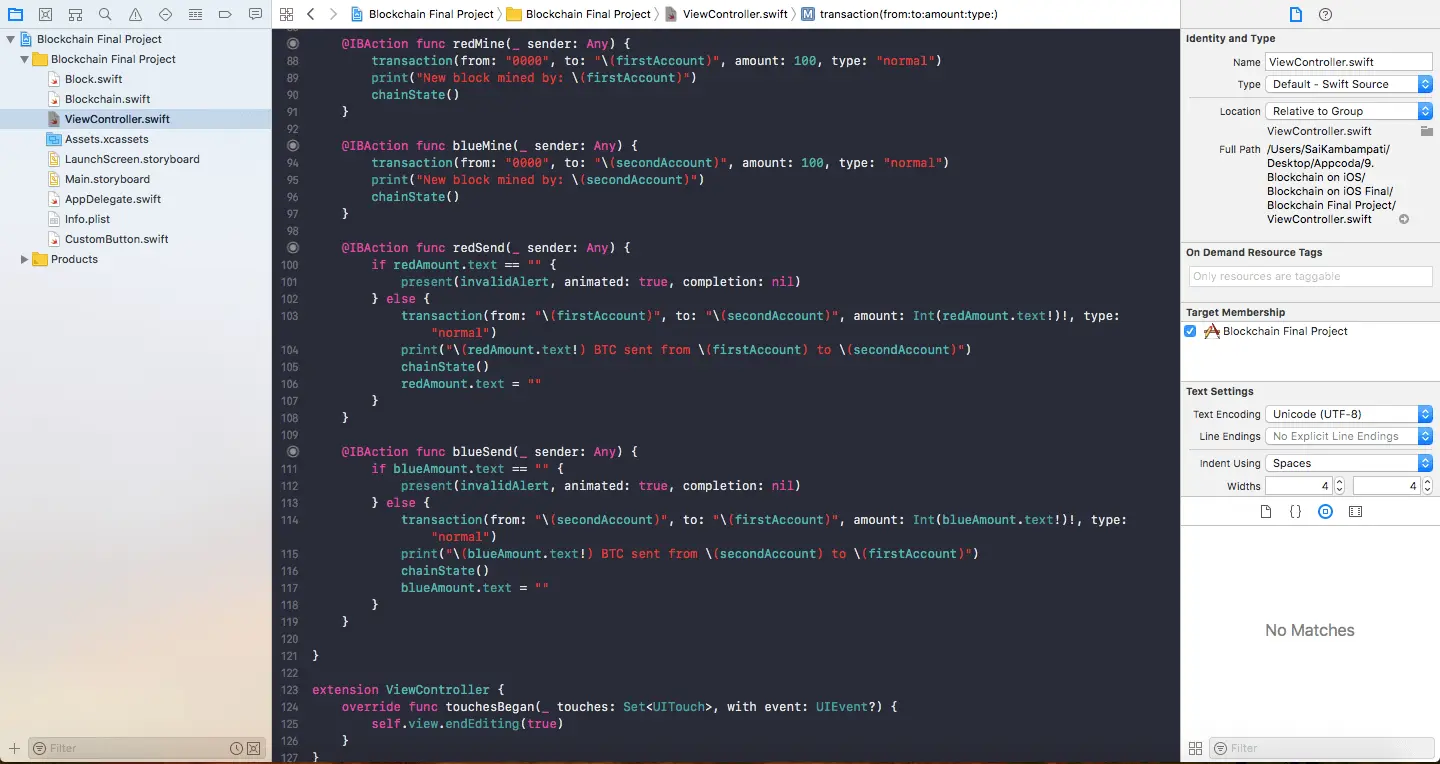Reveal full path in Finder arrow
Viewport: 1440px width, 764px height.
click(x=1404, y=219)
